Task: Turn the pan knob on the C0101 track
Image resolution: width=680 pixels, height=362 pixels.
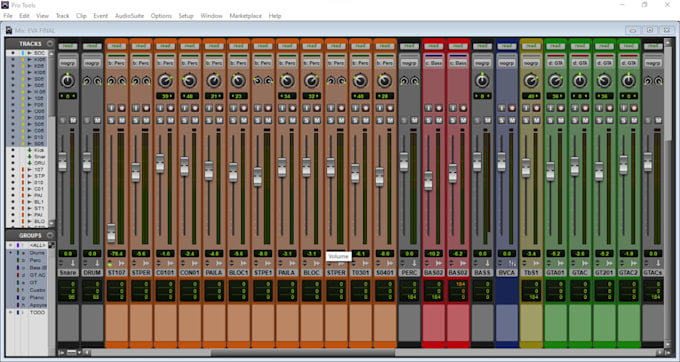Action: 165,81
